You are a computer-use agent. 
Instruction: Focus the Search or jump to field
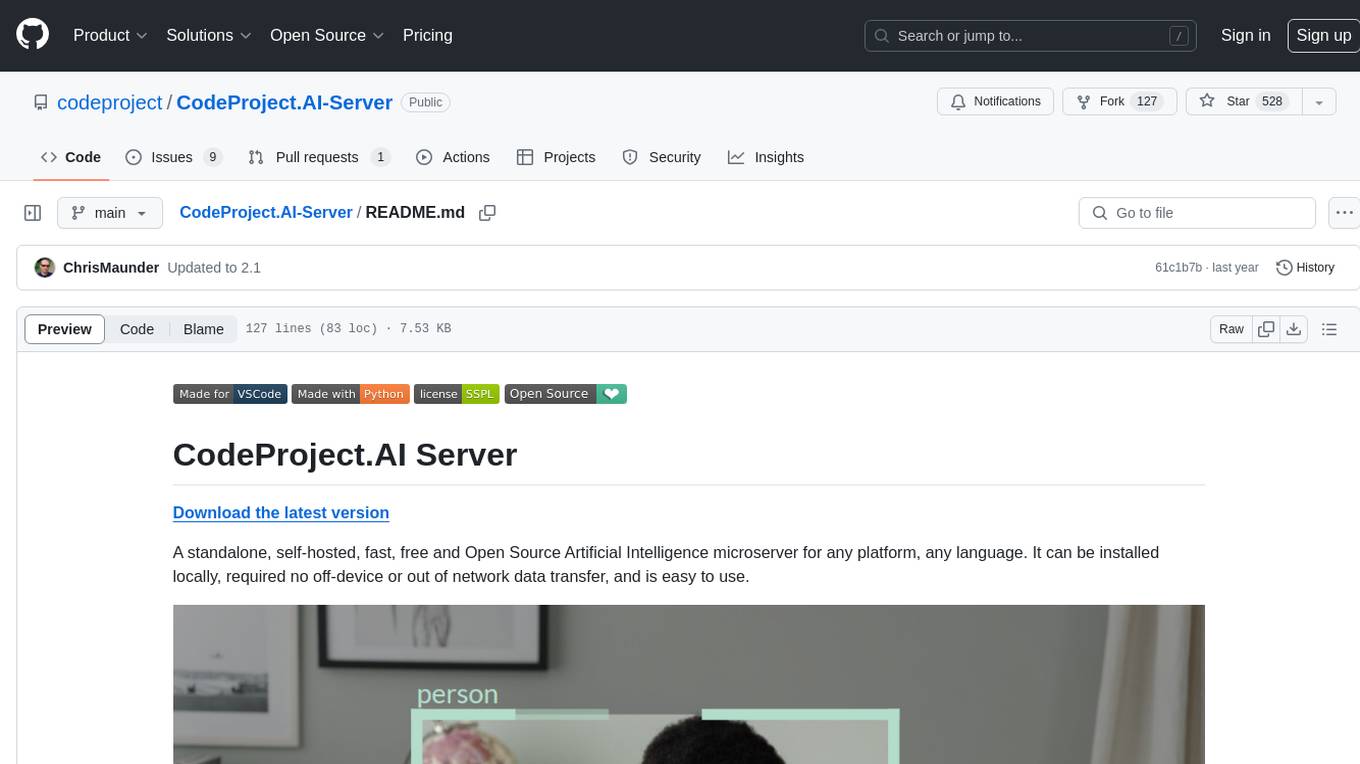pos(1032,36)
